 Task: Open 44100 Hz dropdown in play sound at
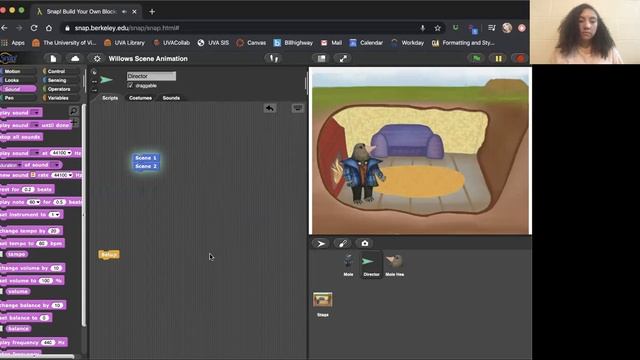(69, 153)
